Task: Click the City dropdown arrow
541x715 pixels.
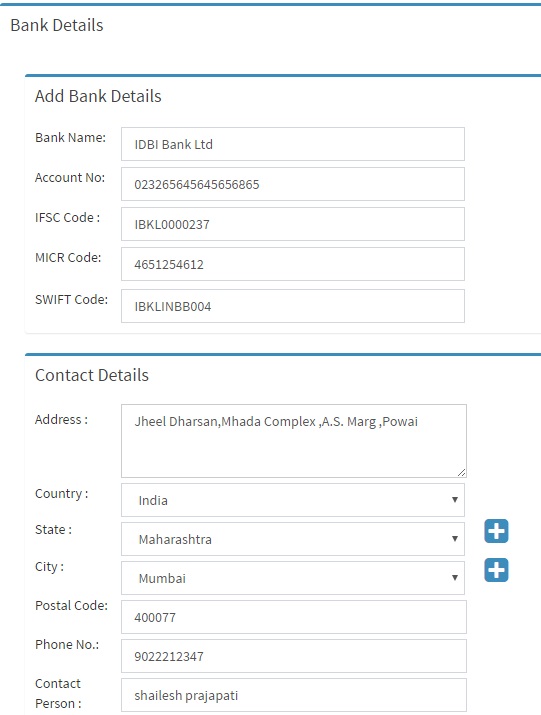Action: (455, 578)
